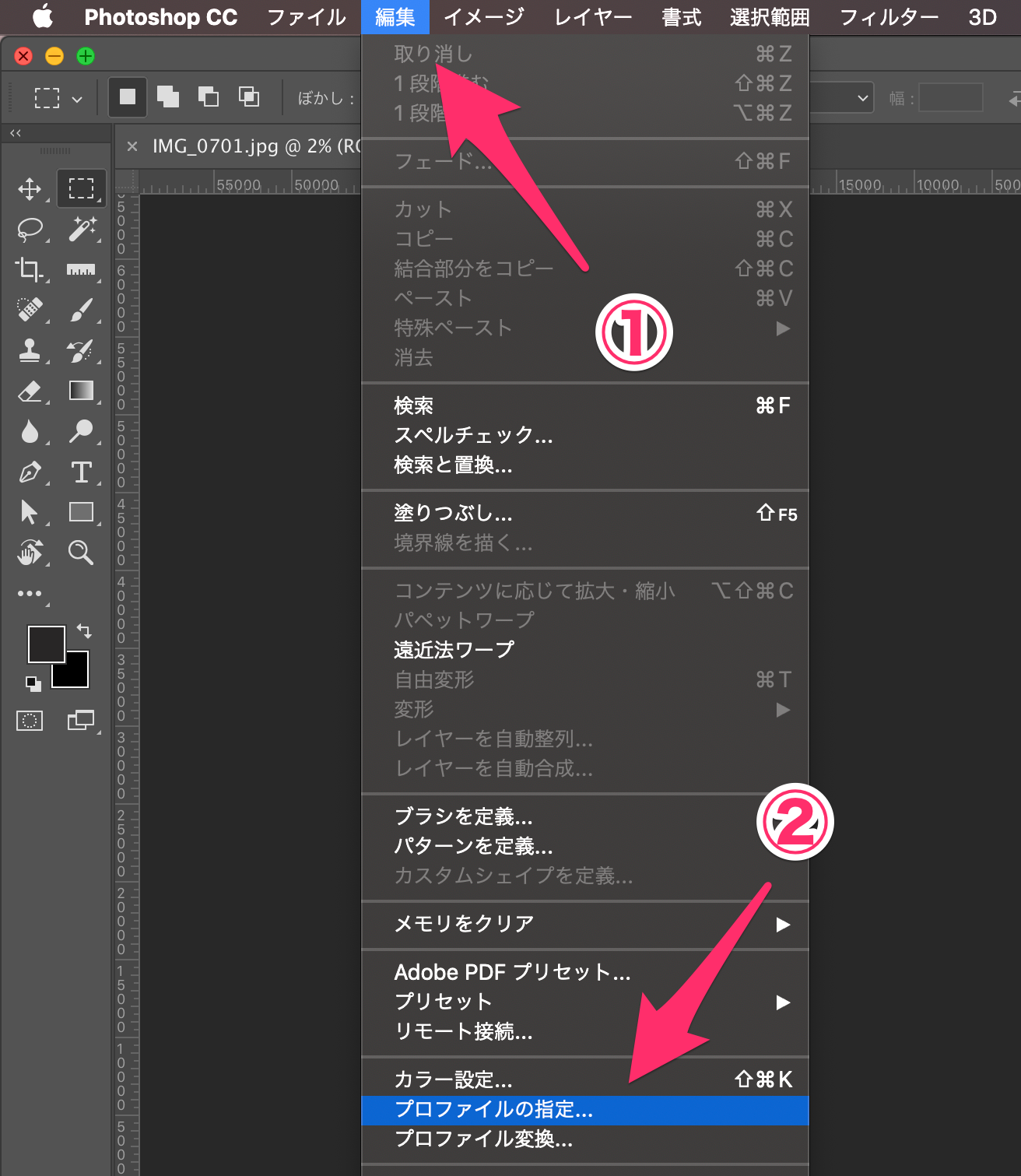Select the Gradient tool
The width and height of the screenshot is (1021, 1176).
(81, 391)
